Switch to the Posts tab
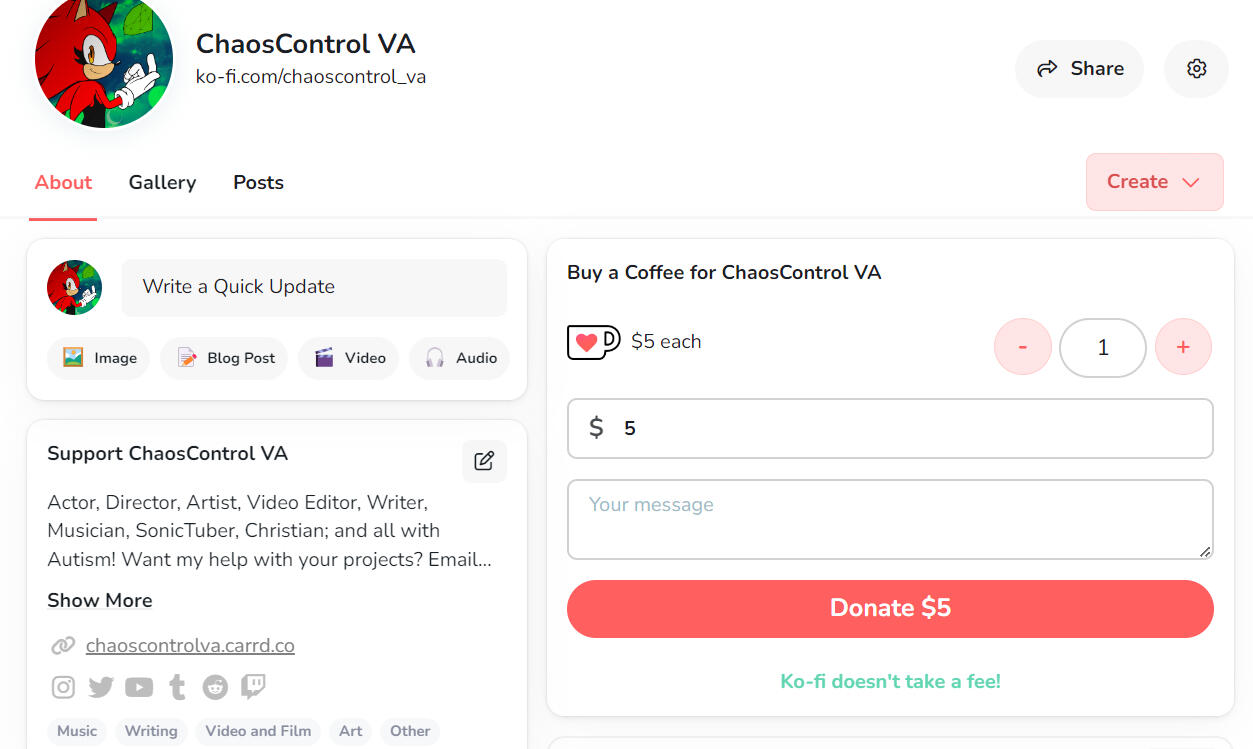This screenshot has height=749, width=1253. (258, 182)
